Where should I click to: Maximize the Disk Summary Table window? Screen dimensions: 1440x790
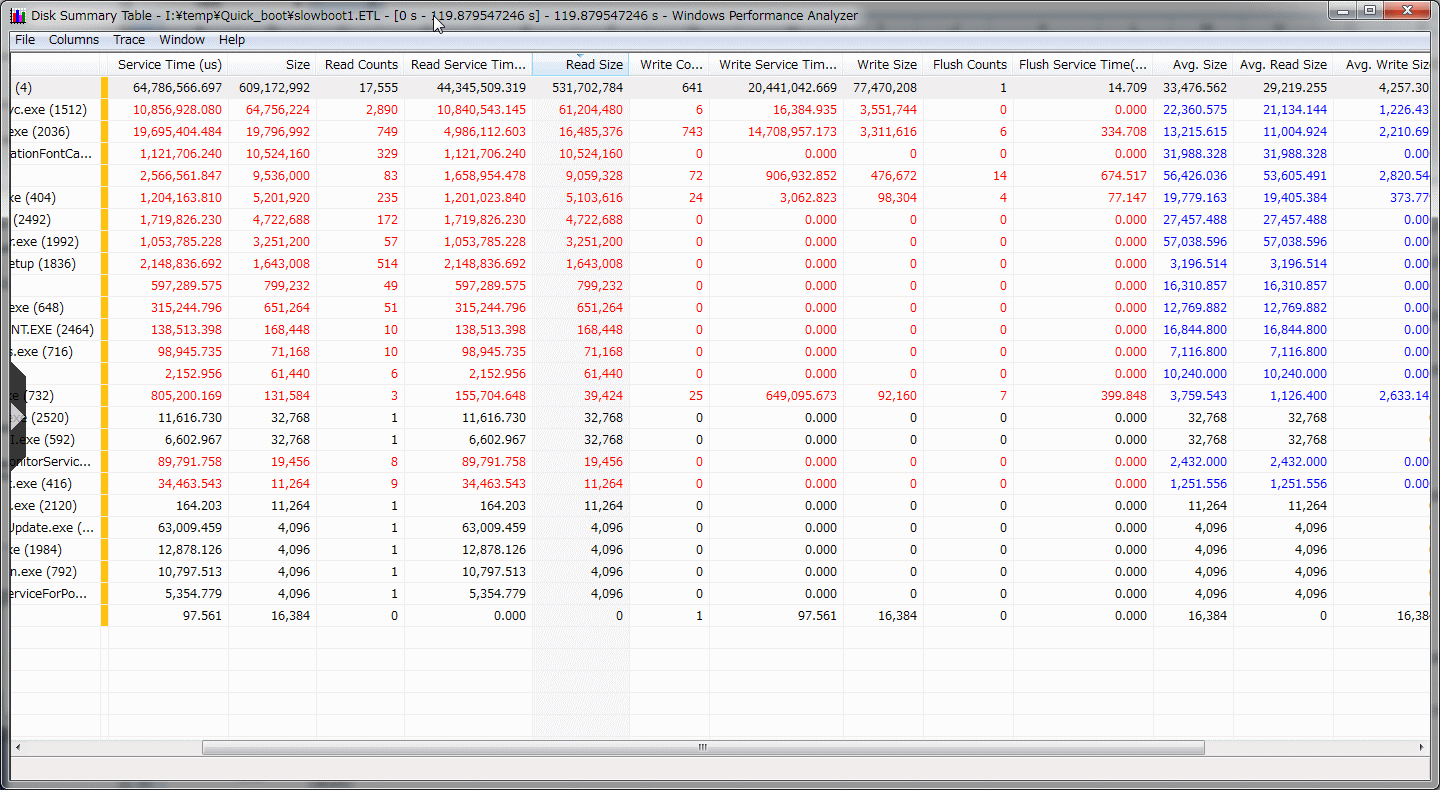pyautogui.click(x=1369, y=11)
